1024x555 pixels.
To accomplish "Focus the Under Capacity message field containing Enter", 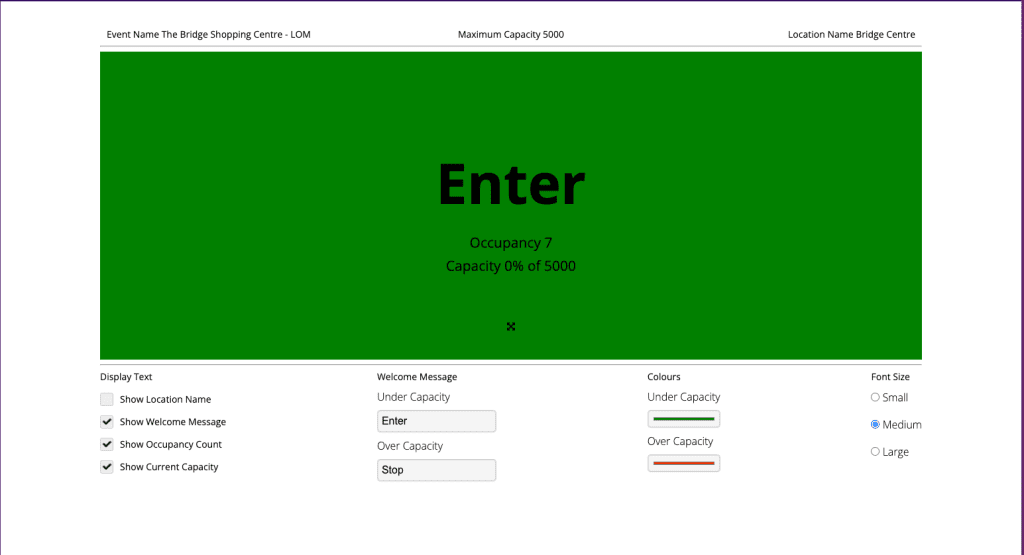I will pos(436,421).
